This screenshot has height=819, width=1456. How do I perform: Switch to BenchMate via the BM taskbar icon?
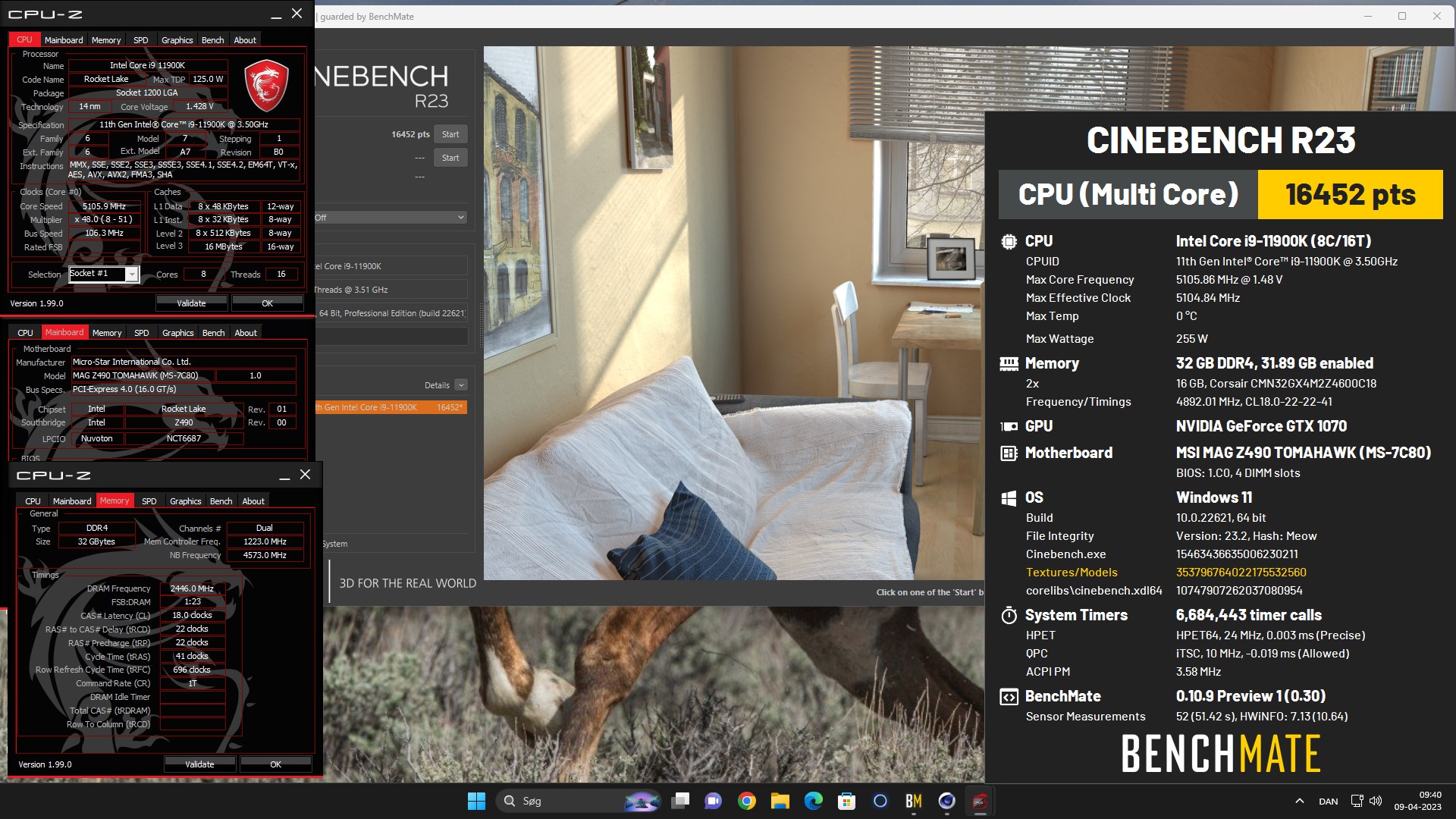[914, 801]
